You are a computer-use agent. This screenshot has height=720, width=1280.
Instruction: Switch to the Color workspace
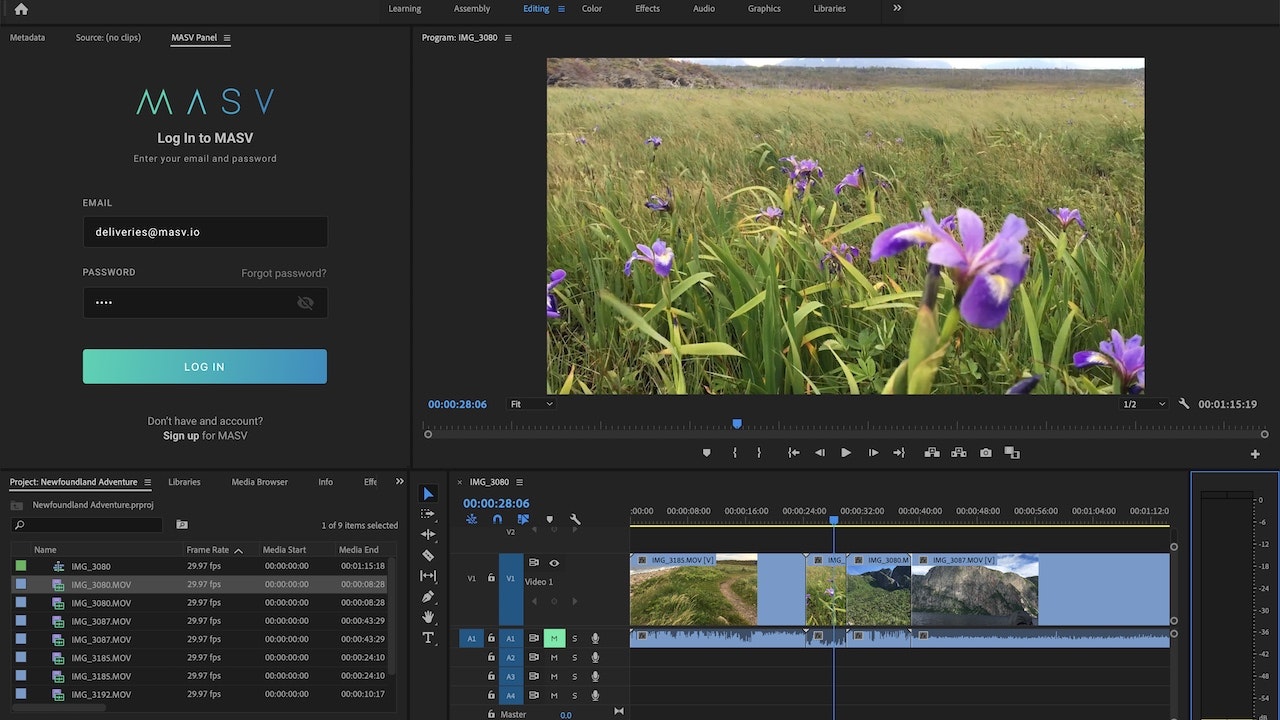coord(592,9)
